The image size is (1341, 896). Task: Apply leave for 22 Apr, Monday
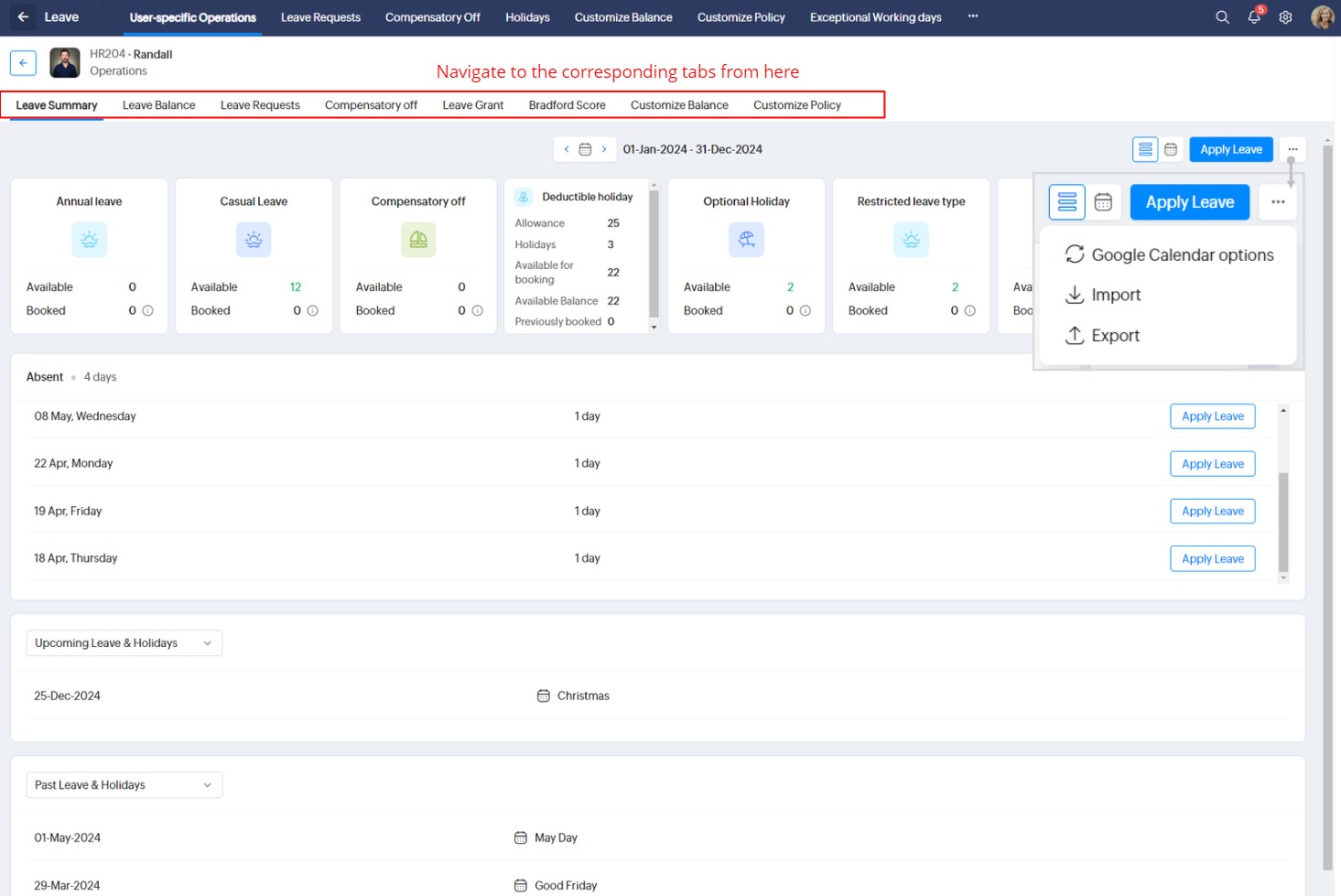coord(1212,464)
